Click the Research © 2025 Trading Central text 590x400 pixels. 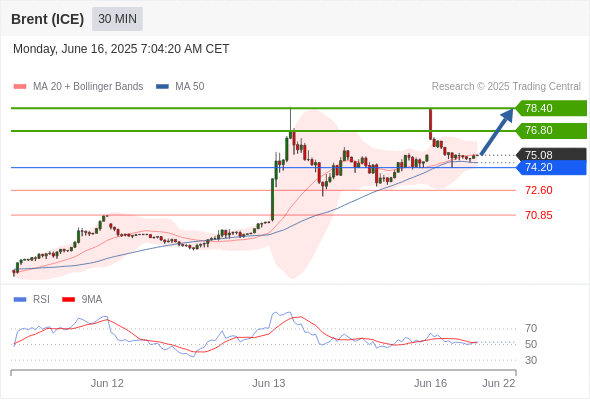click(506, 87)
